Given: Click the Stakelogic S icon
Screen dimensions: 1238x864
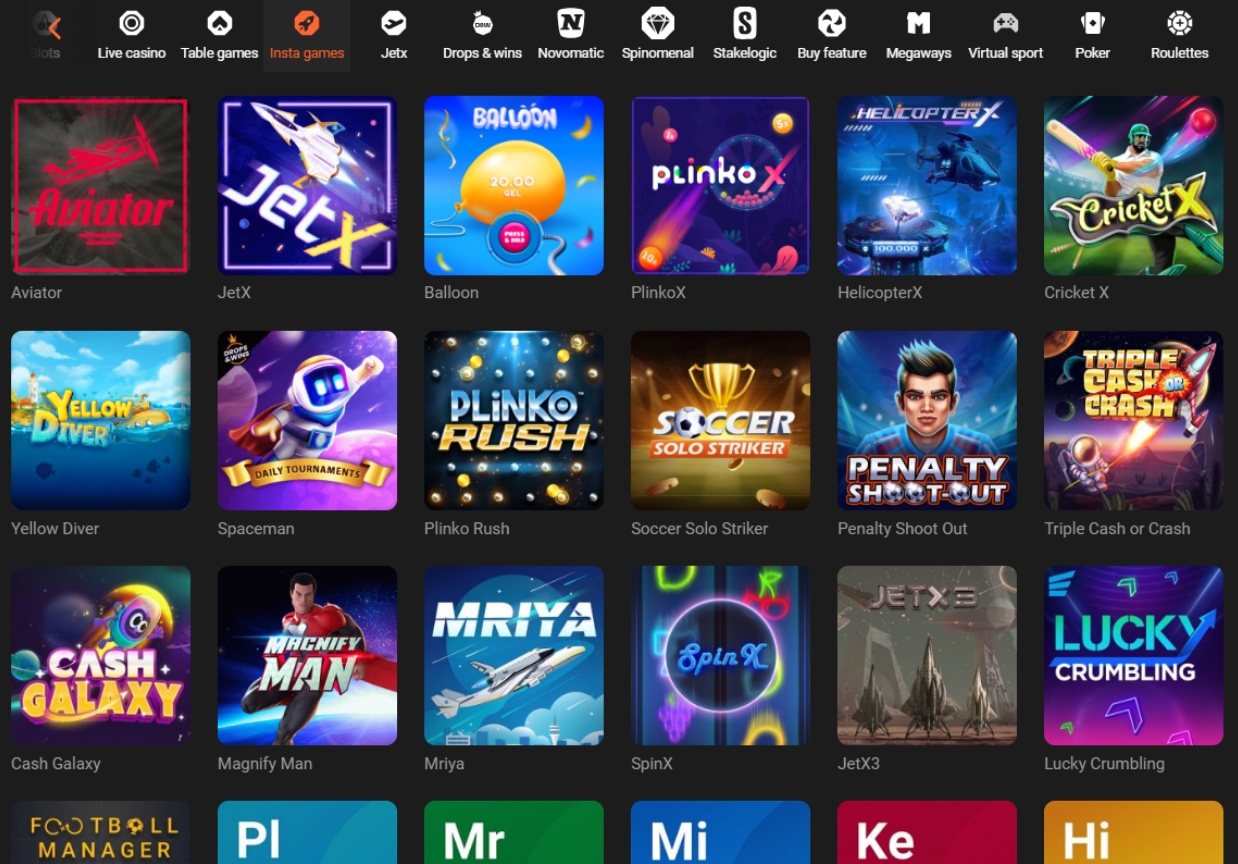Looking at the screenshot, I should click(x=745, y=23).
